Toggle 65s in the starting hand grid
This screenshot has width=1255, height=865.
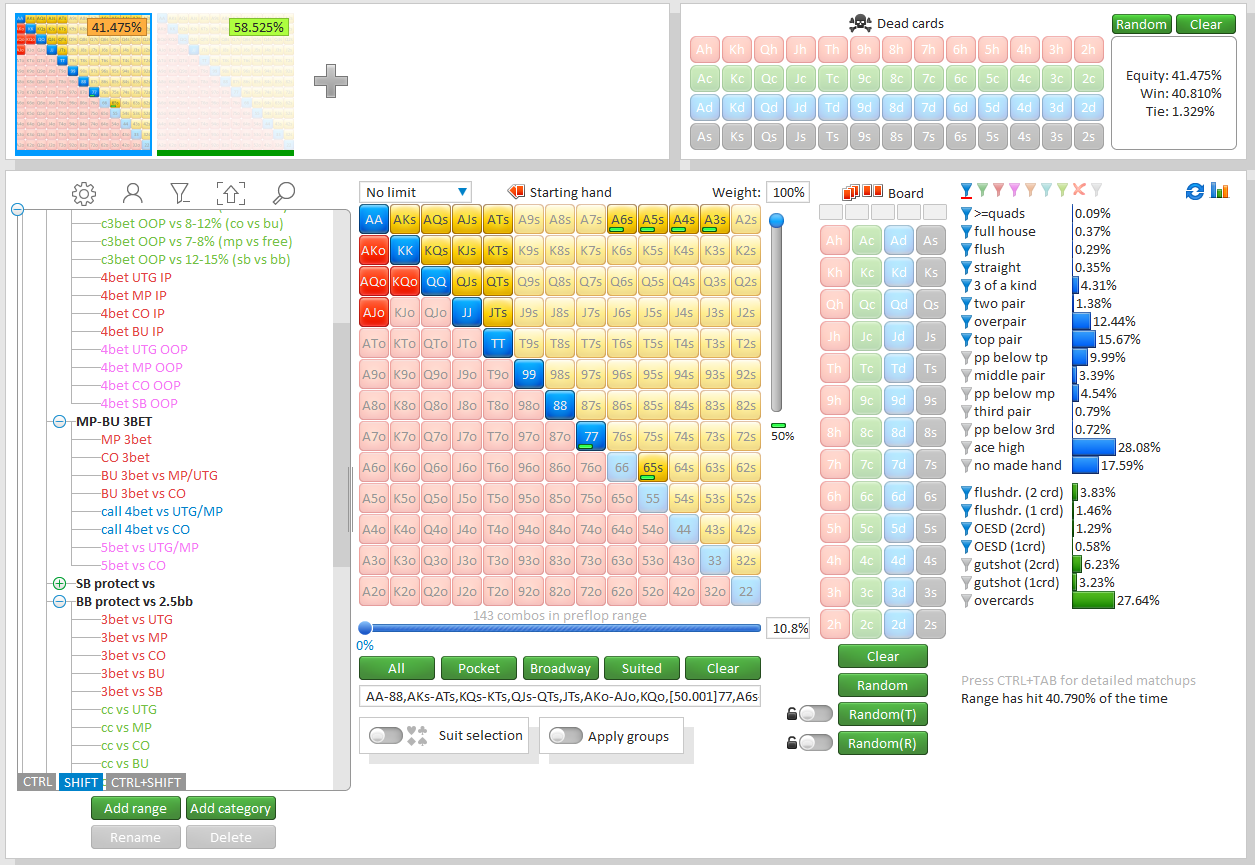[x=653, y=467]
